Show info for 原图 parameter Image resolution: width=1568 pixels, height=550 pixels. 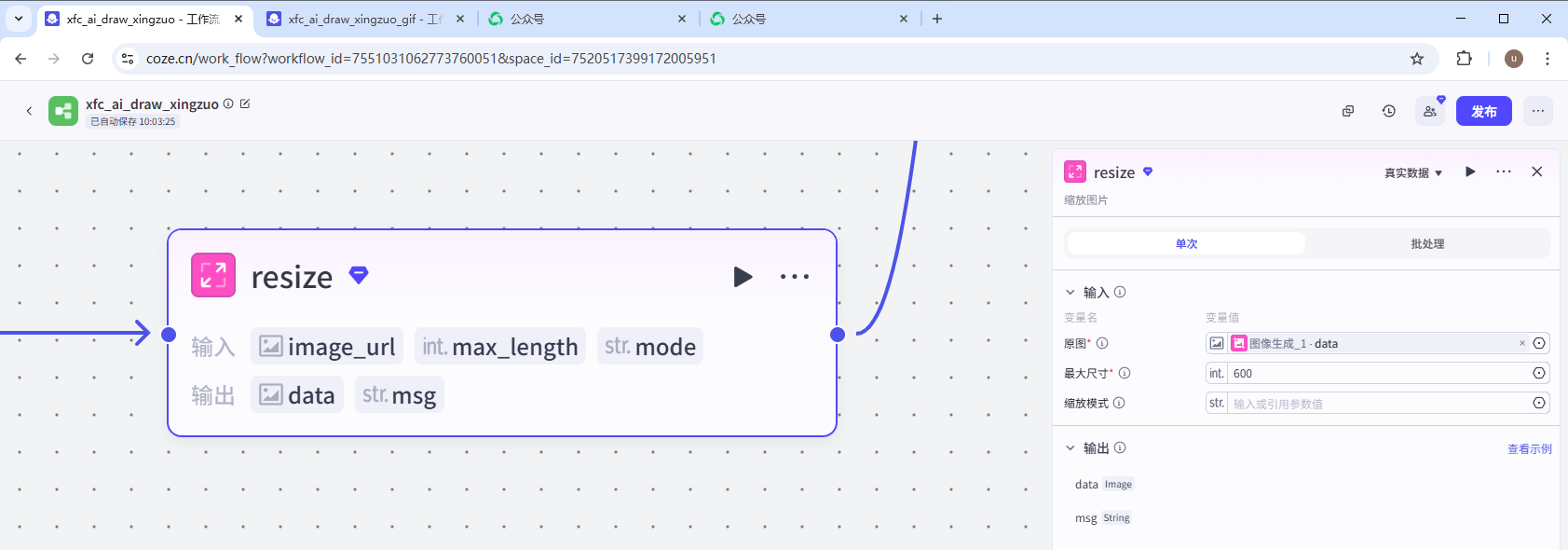1102,343
